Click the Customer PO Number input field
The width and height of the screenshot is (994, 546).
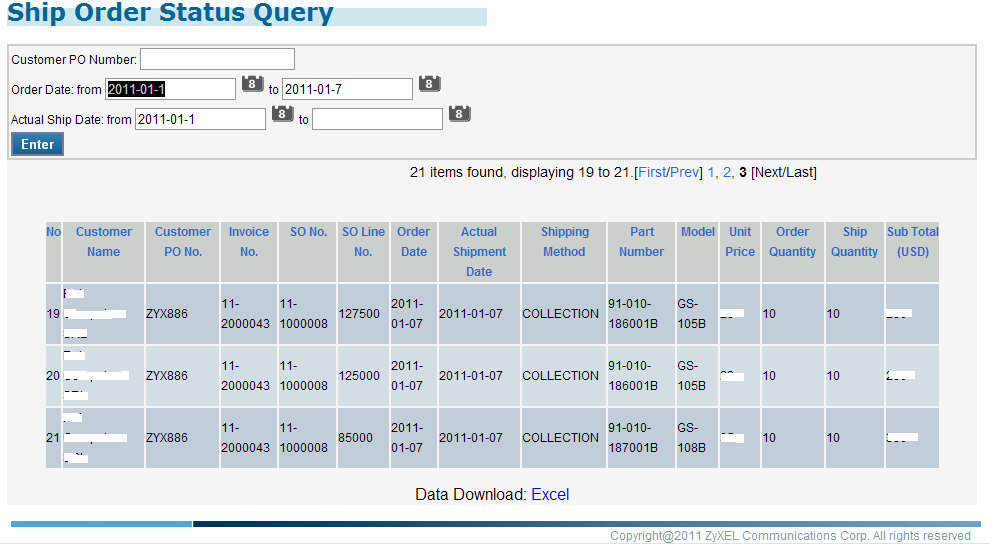click(217, 59)
